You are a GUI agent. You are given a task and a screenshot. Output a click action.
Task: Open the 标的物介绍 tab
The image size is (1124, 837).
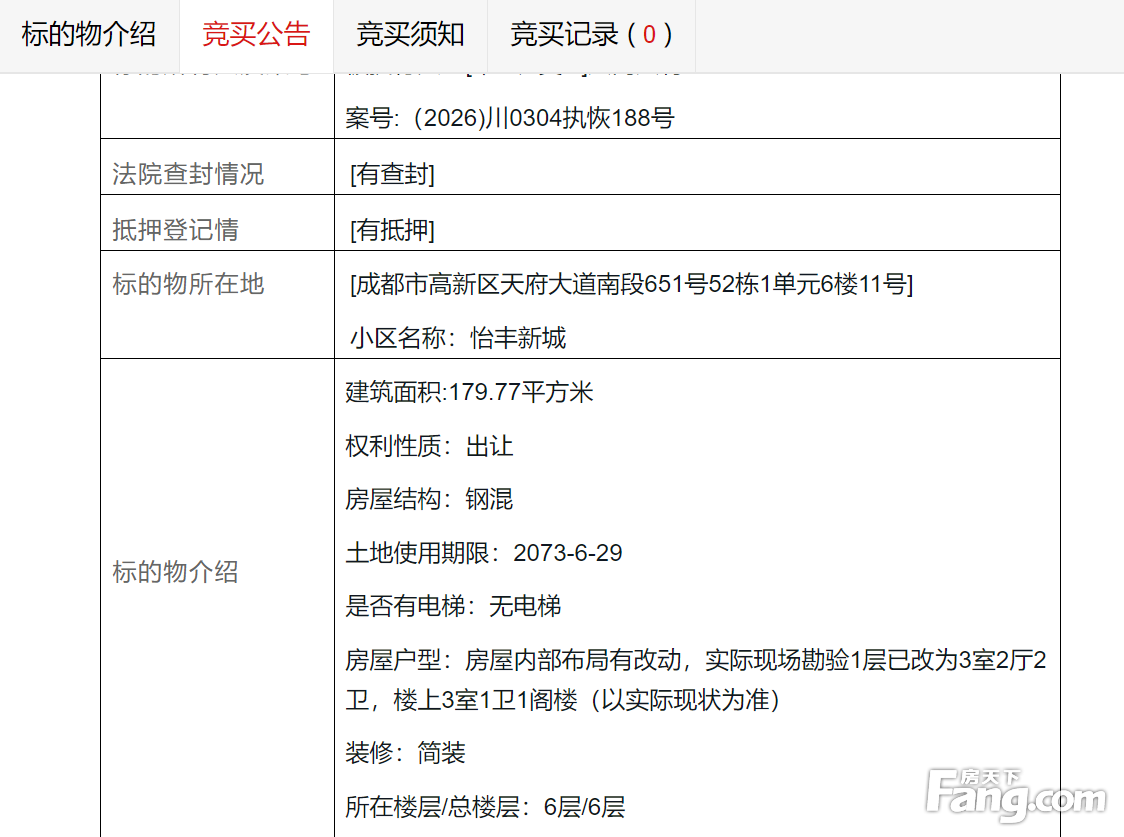click(x=89, y=35)
